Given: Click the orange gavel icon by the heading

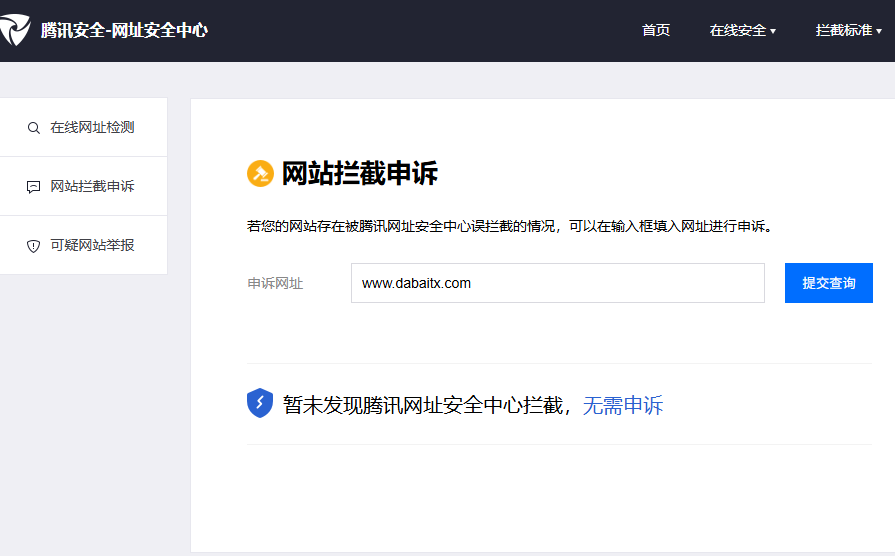Looking at the screenshot, I should [x=260, y=174].
